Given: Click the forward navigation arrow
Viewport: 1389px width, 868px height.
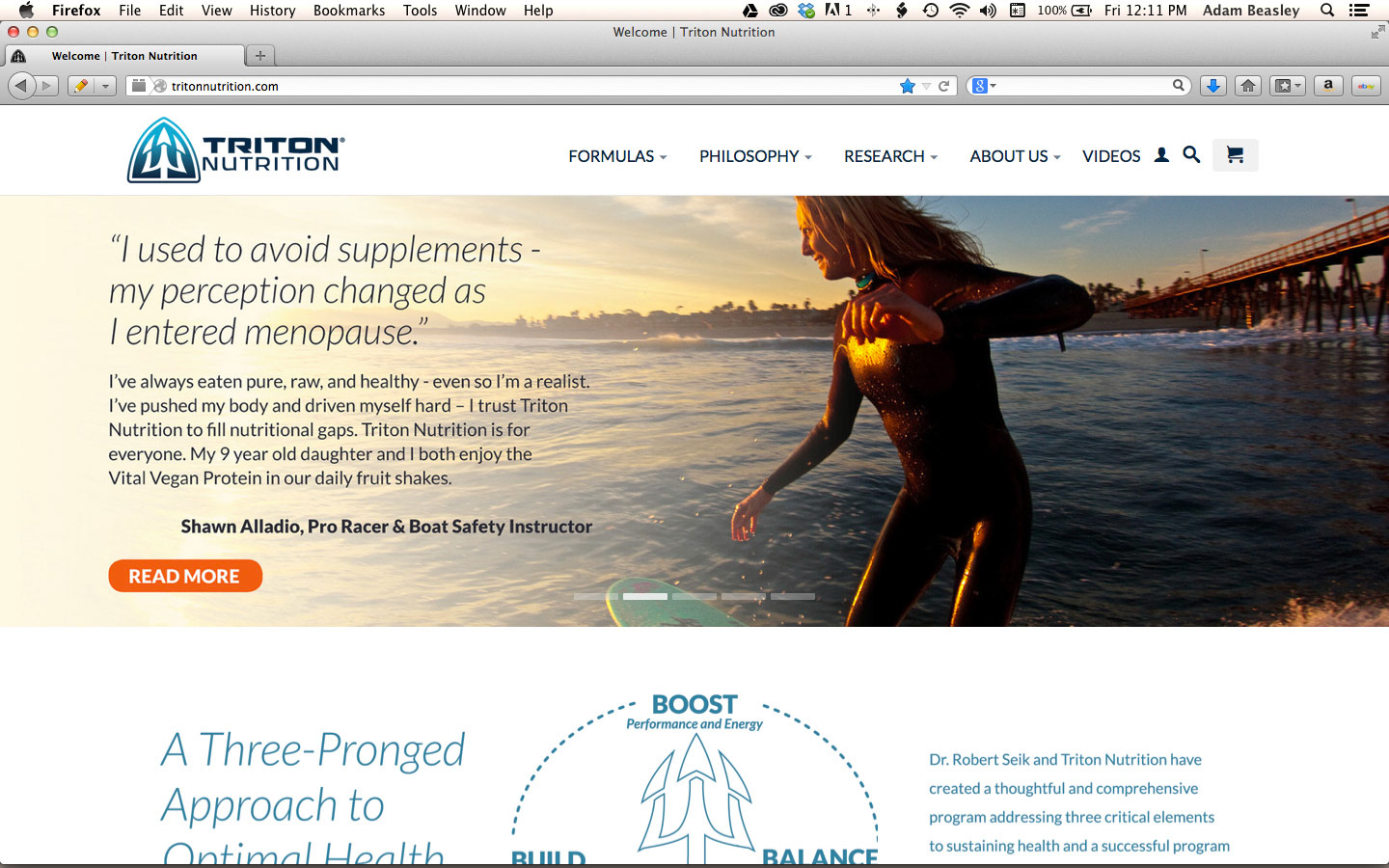Looking at the screenshot, I should (x=46, y=86).
